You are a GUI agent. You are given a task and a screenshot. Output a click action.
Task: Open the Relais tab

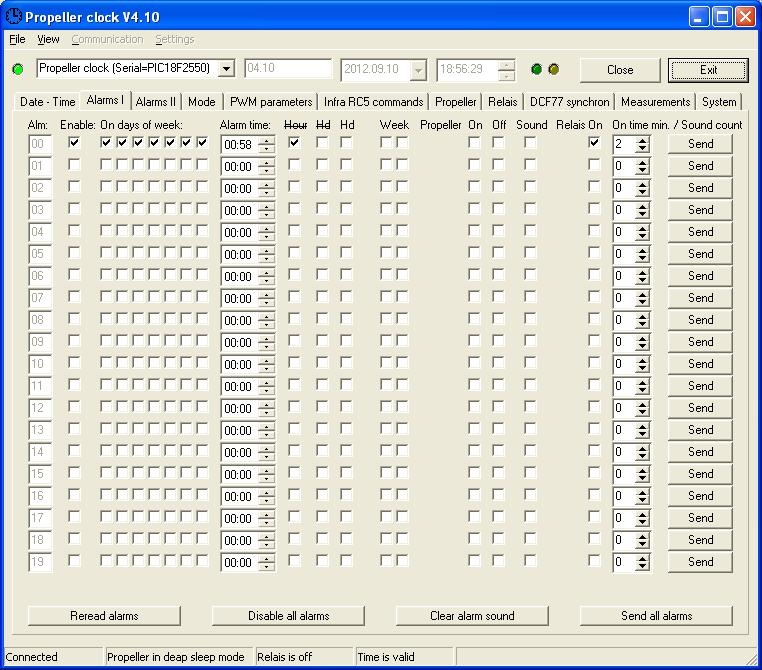[502, 102]
